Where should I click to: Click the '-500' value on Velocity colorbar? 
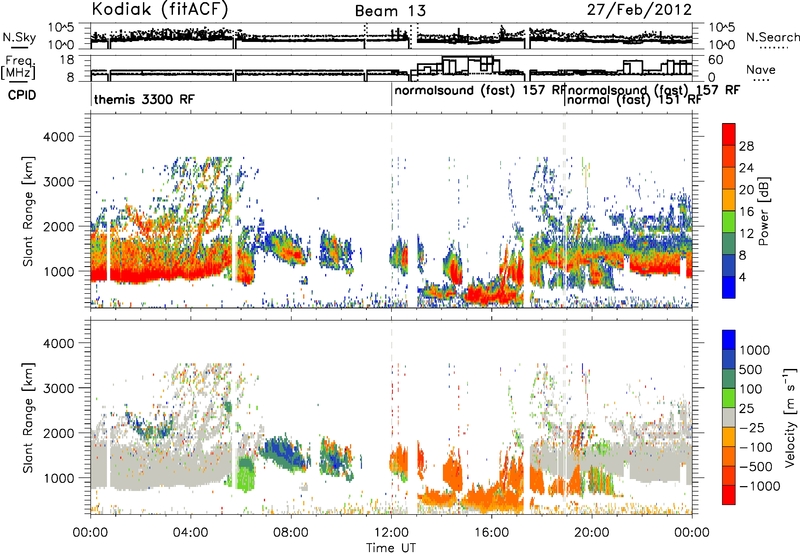(756, 467)
